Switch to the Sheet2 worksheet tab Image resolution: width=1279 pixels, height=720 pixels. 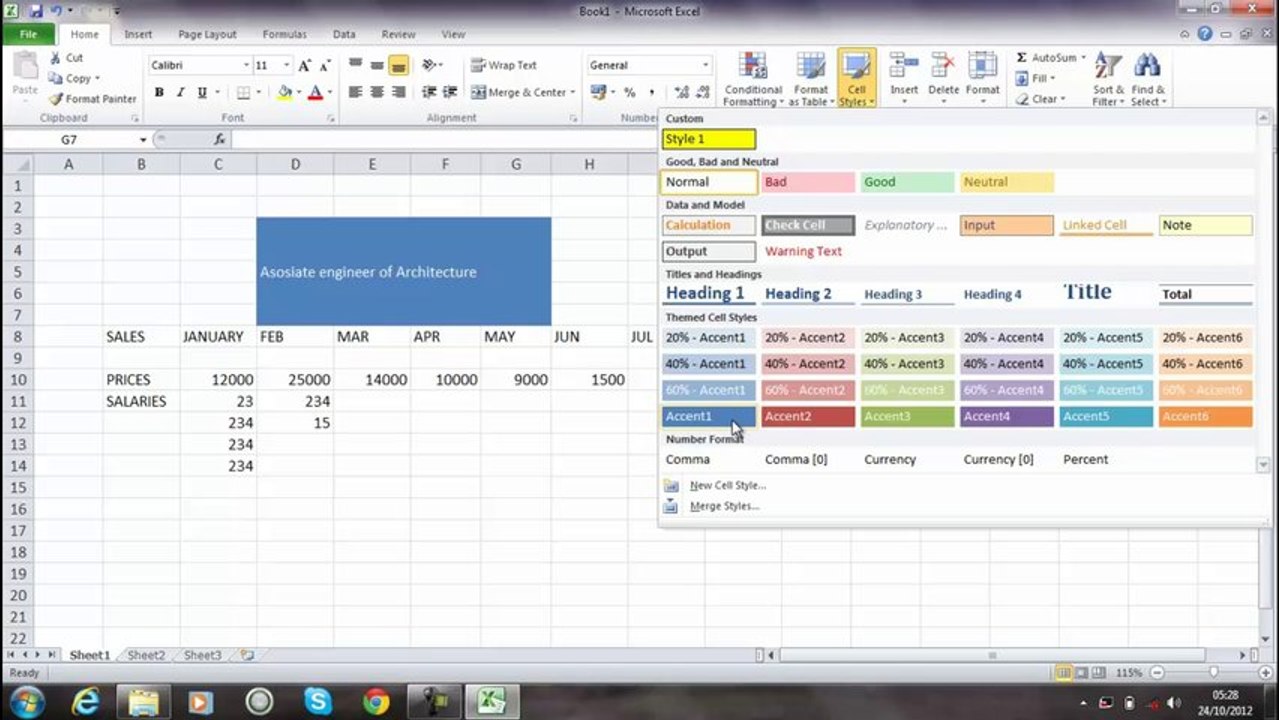146,656
